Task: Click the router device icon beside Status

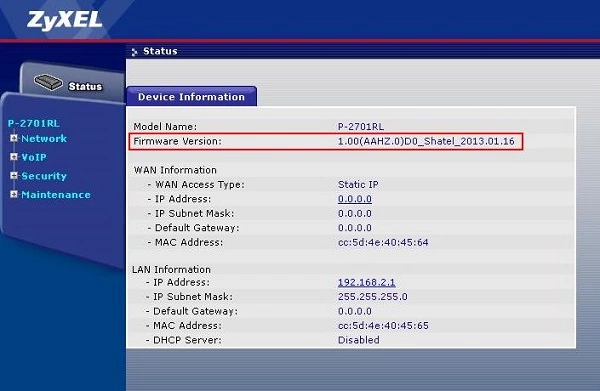Action: pyautogui.click(x=48, y=82)
